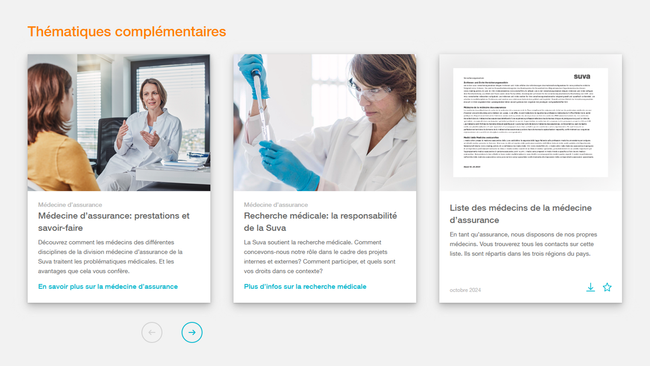Bookmark the document with the star icon
This screenshot has height=366, width=650.
(x=607, y=287)
